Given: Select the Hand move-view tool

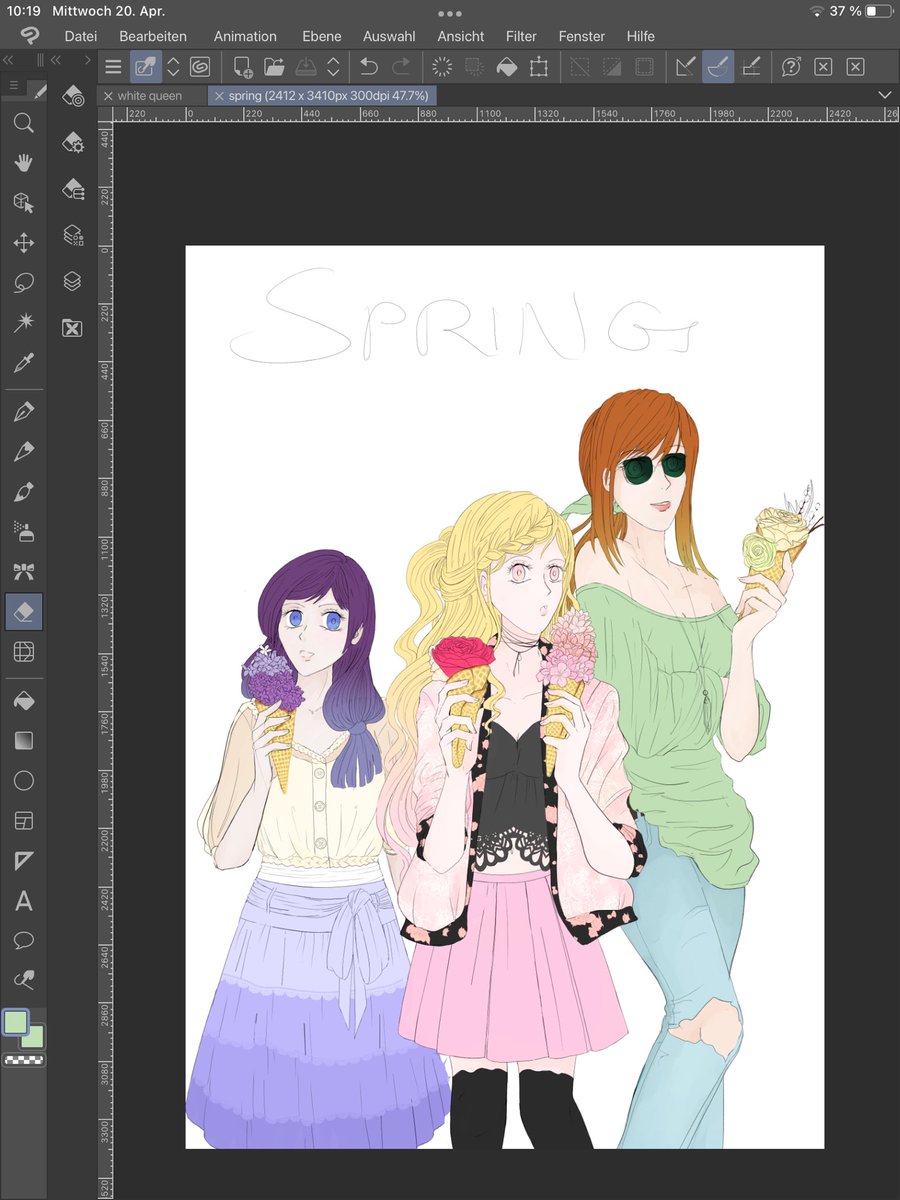Looking at the screenshot, I should click(24, 163).
